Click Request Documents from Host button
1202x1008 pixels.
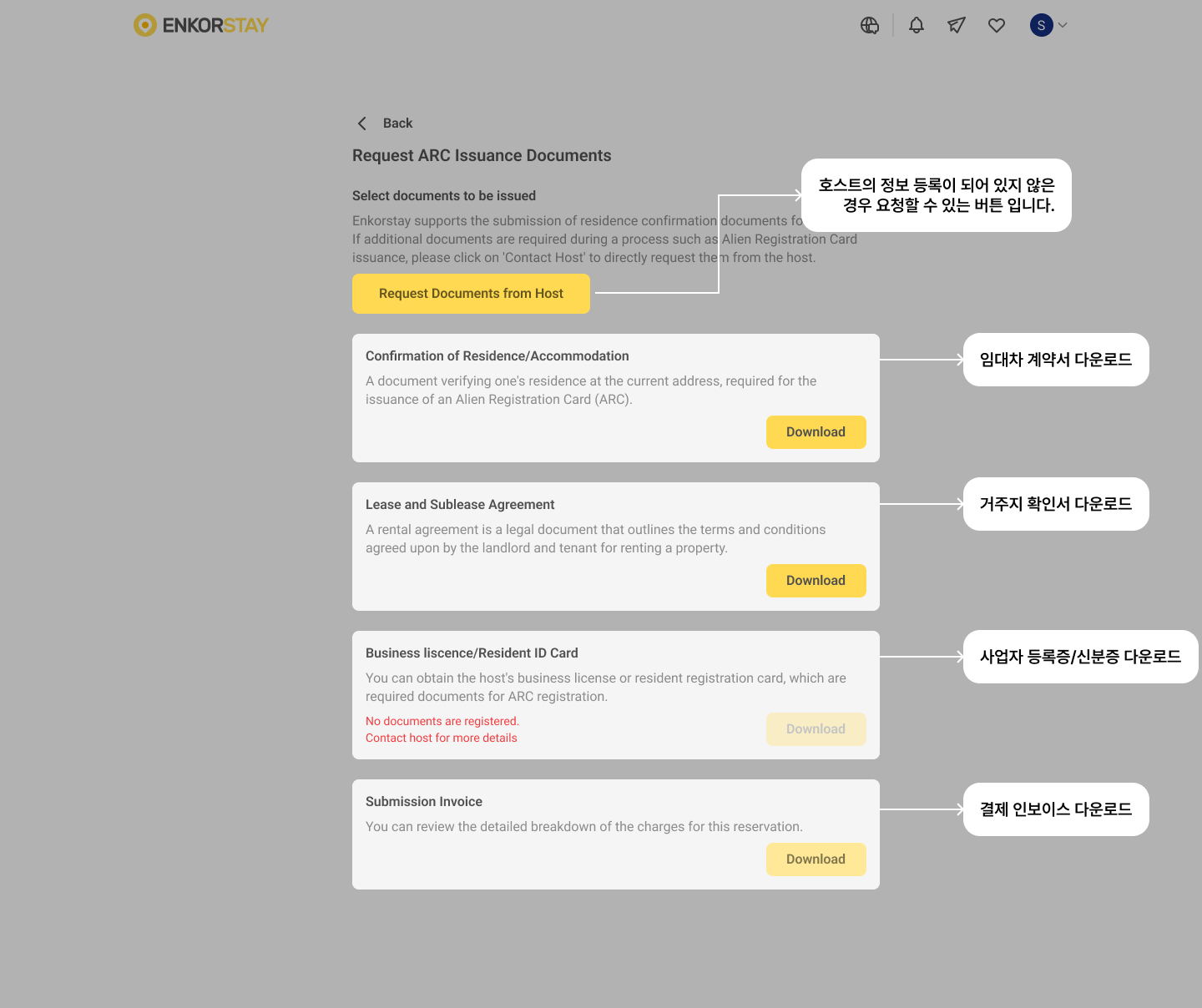pos(471,294)
